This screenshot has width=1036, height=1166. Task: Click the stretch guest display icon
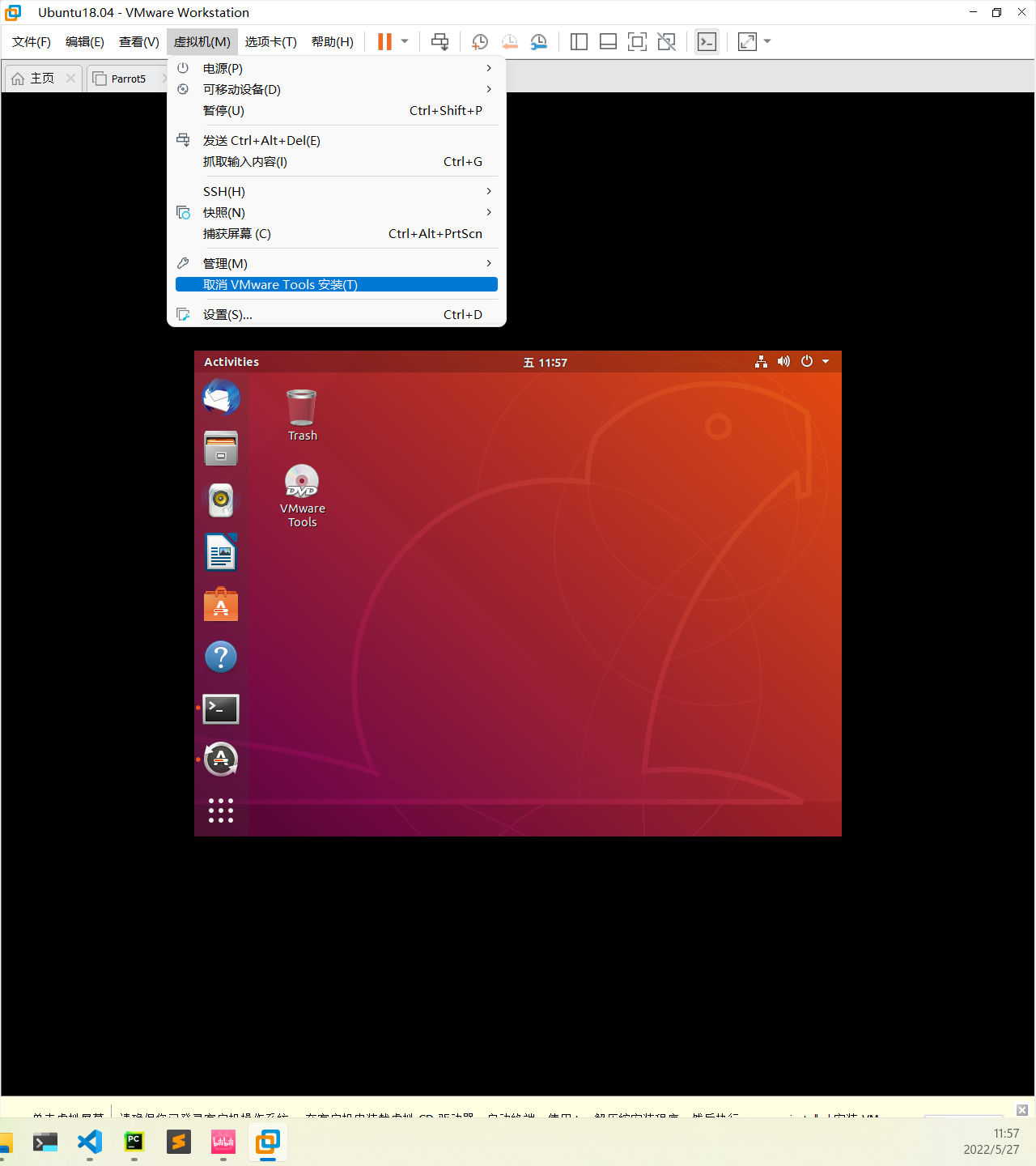pos(747,41)
